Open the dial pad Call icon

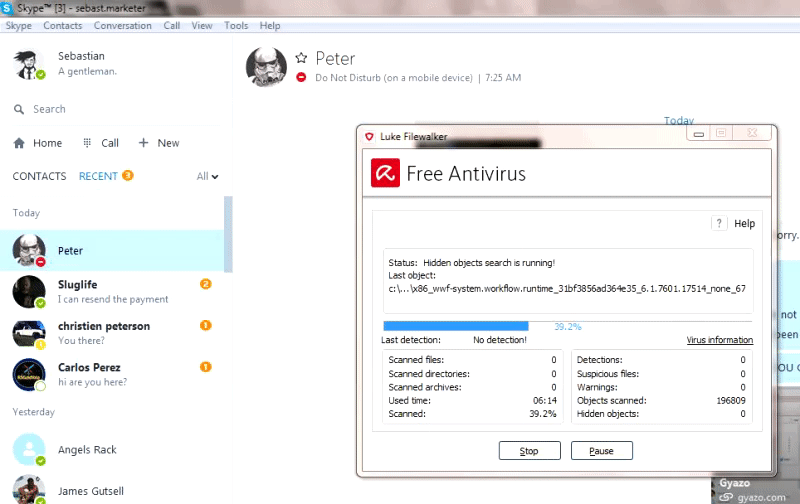(x=87, y=143)
